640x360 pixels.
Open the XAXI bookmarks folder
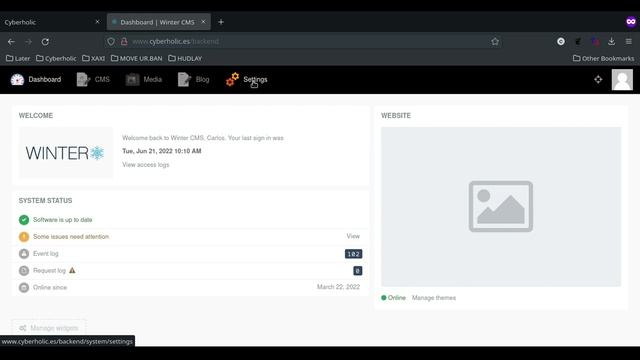pos(93,58)
